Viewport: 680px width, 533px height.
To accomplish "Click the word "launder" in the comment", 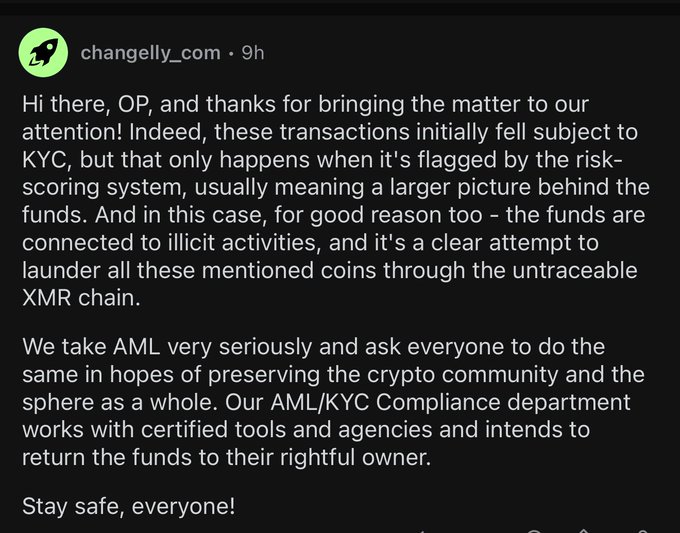I will coord(62,270).
